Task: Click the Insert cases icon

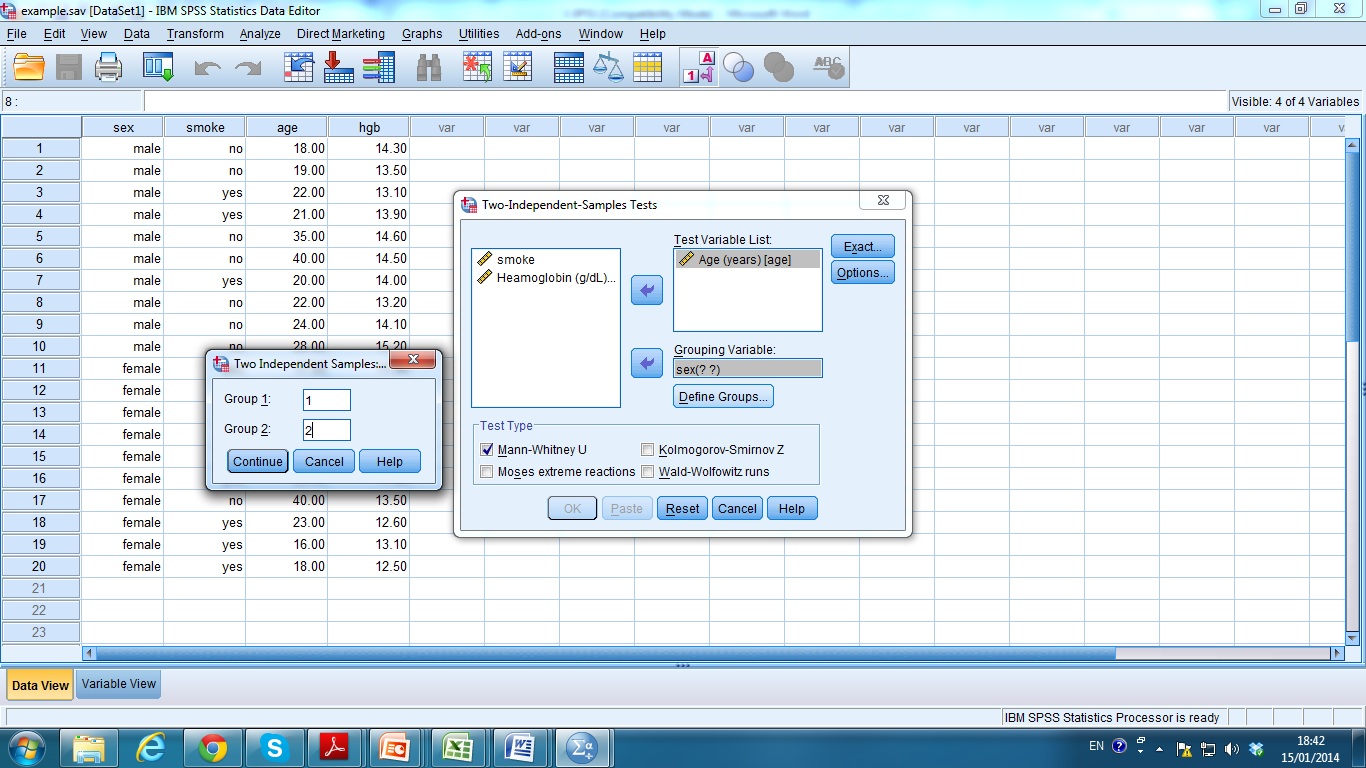Action: pyautogui.click(x=478, y=67)
